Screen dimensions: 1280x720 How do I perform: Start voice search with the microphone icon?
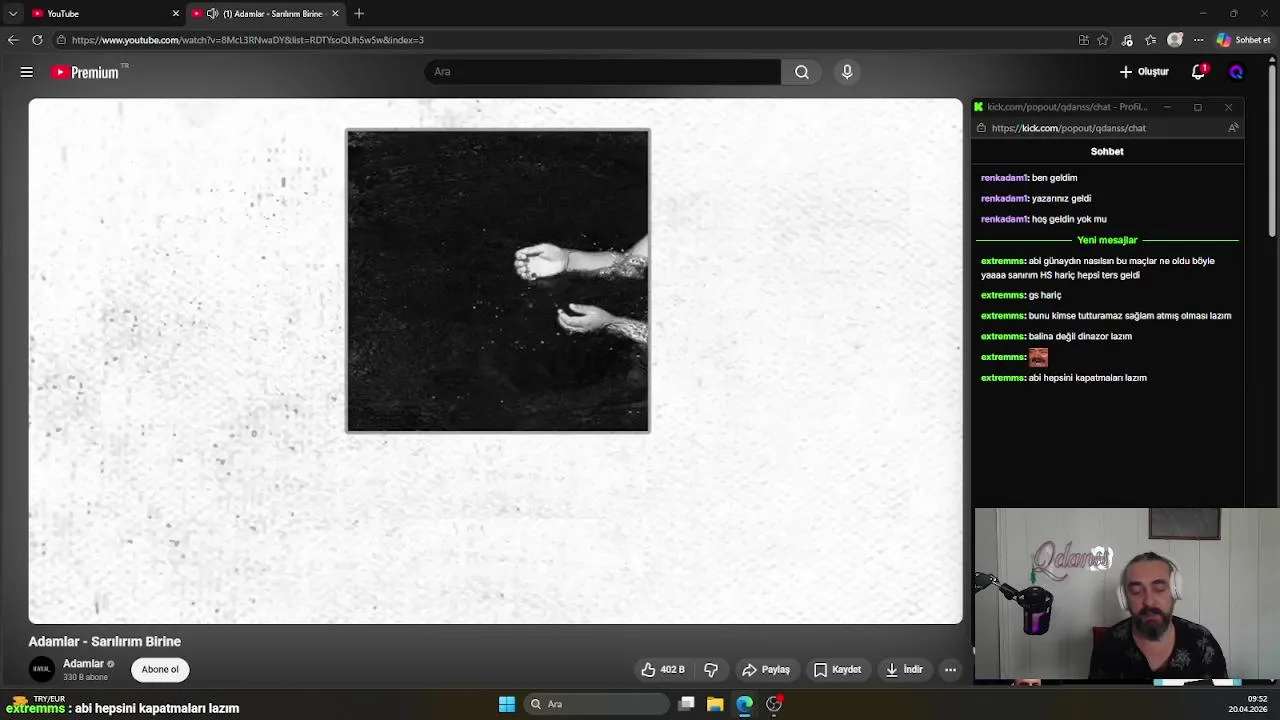(847, 72)
